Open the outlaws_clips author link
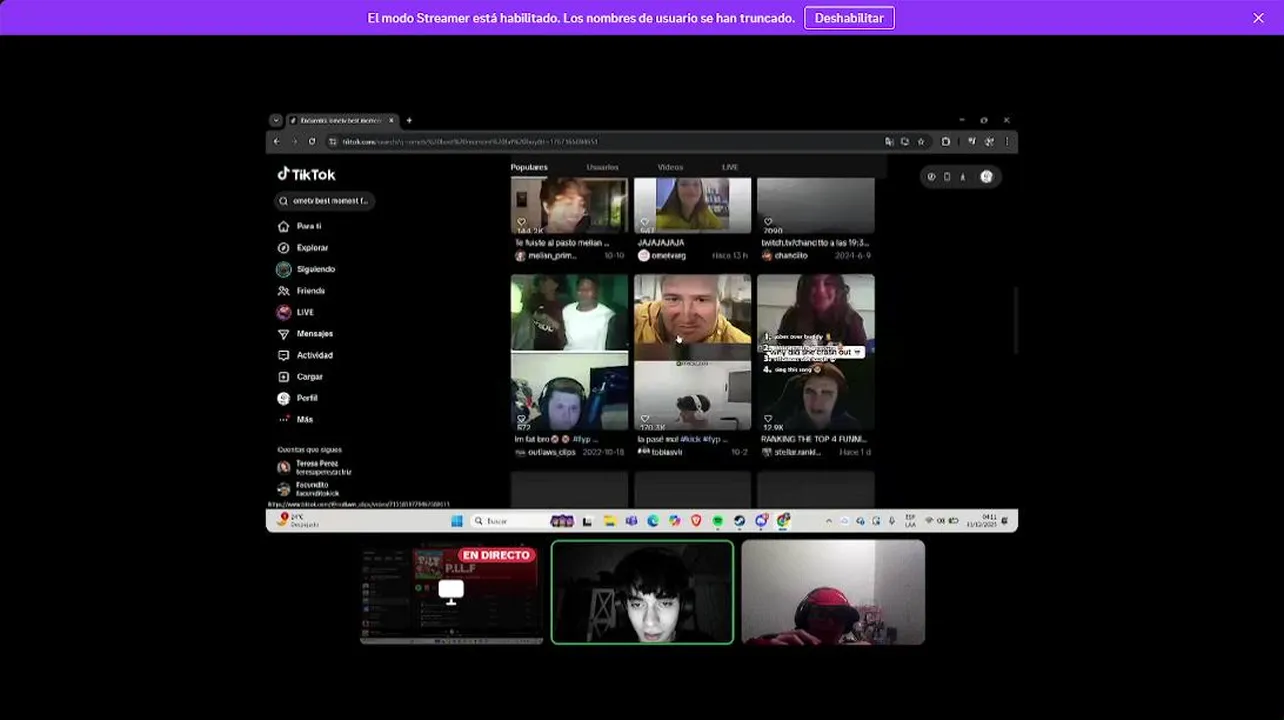The height and width of the screenshot is (720, 1284). 545,452
